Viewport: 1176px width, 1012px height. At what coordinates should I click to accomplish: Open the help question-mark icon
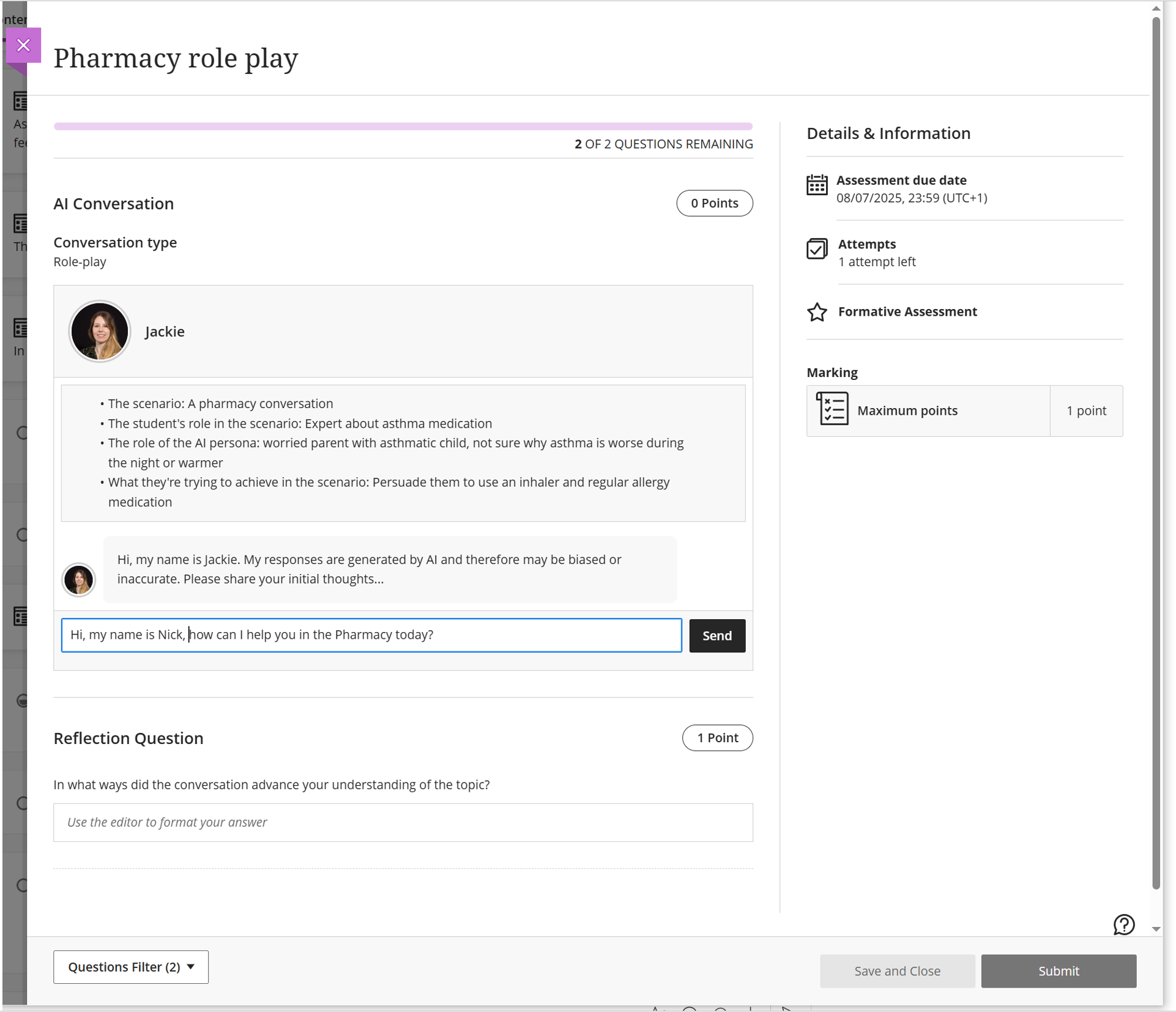(1123, 925)
